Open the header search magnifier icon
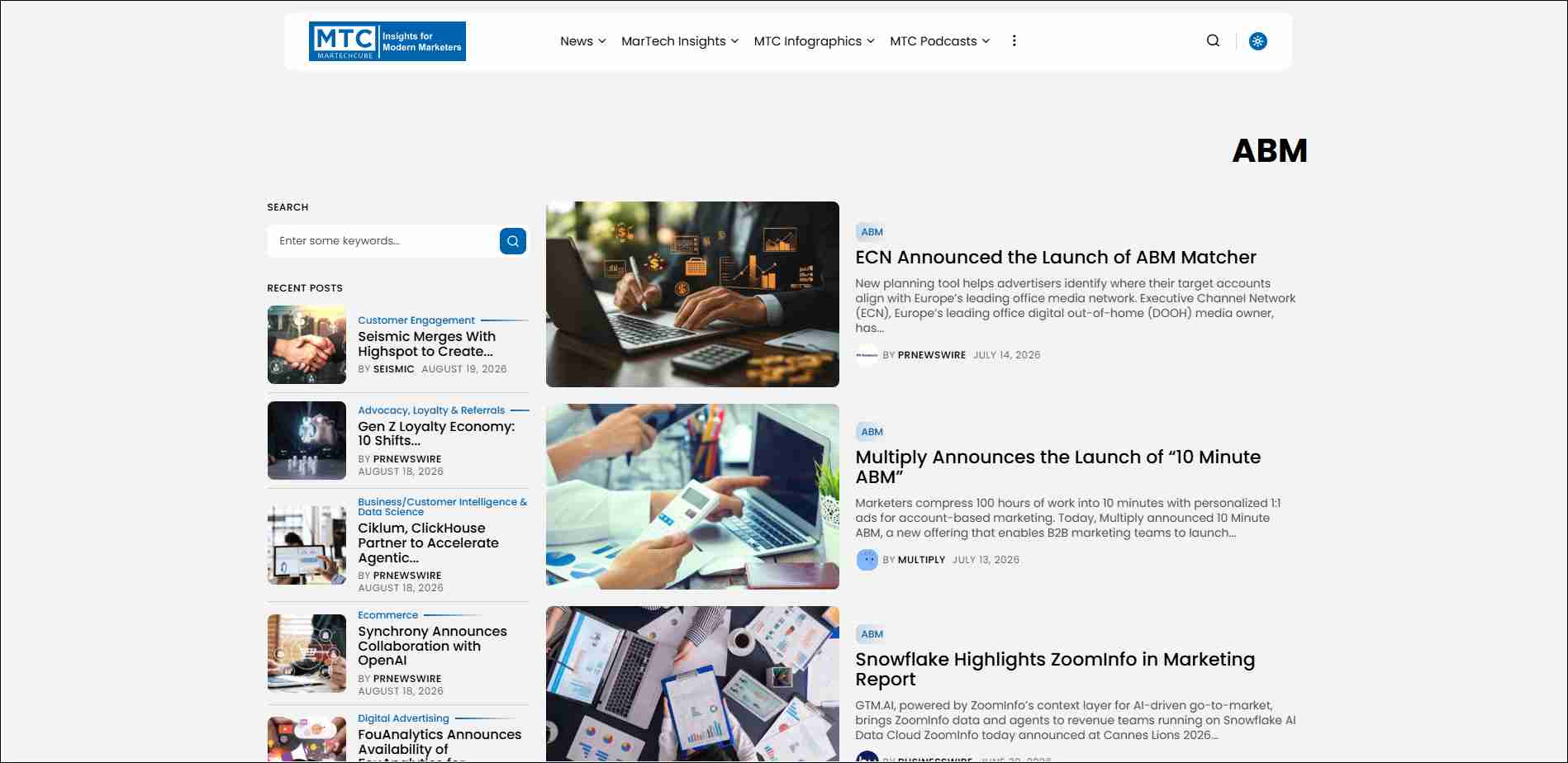Screen dimensions: 1568x763 pos(1213,40)
